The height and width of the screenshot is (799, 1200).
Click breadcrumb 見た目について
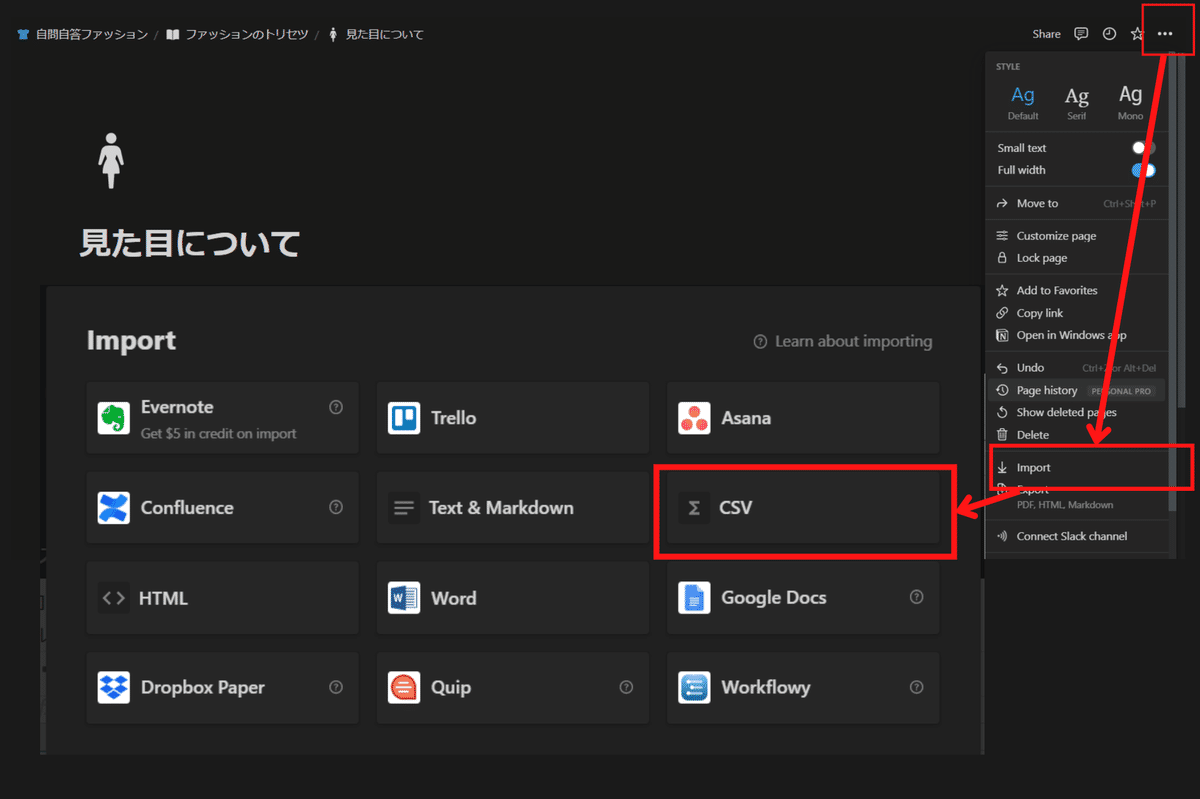[x=375, y=34]
